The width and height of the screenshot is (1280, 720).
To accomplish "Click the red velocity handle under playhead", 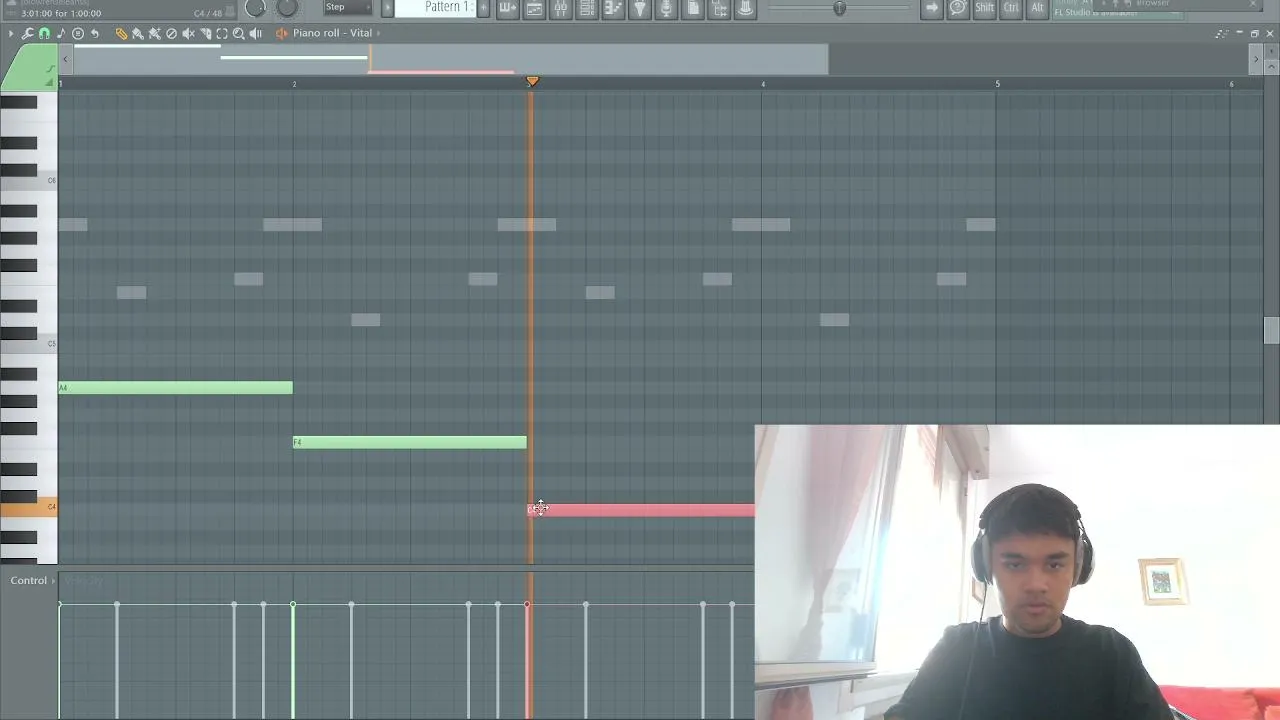I will (x=527, y=605).
